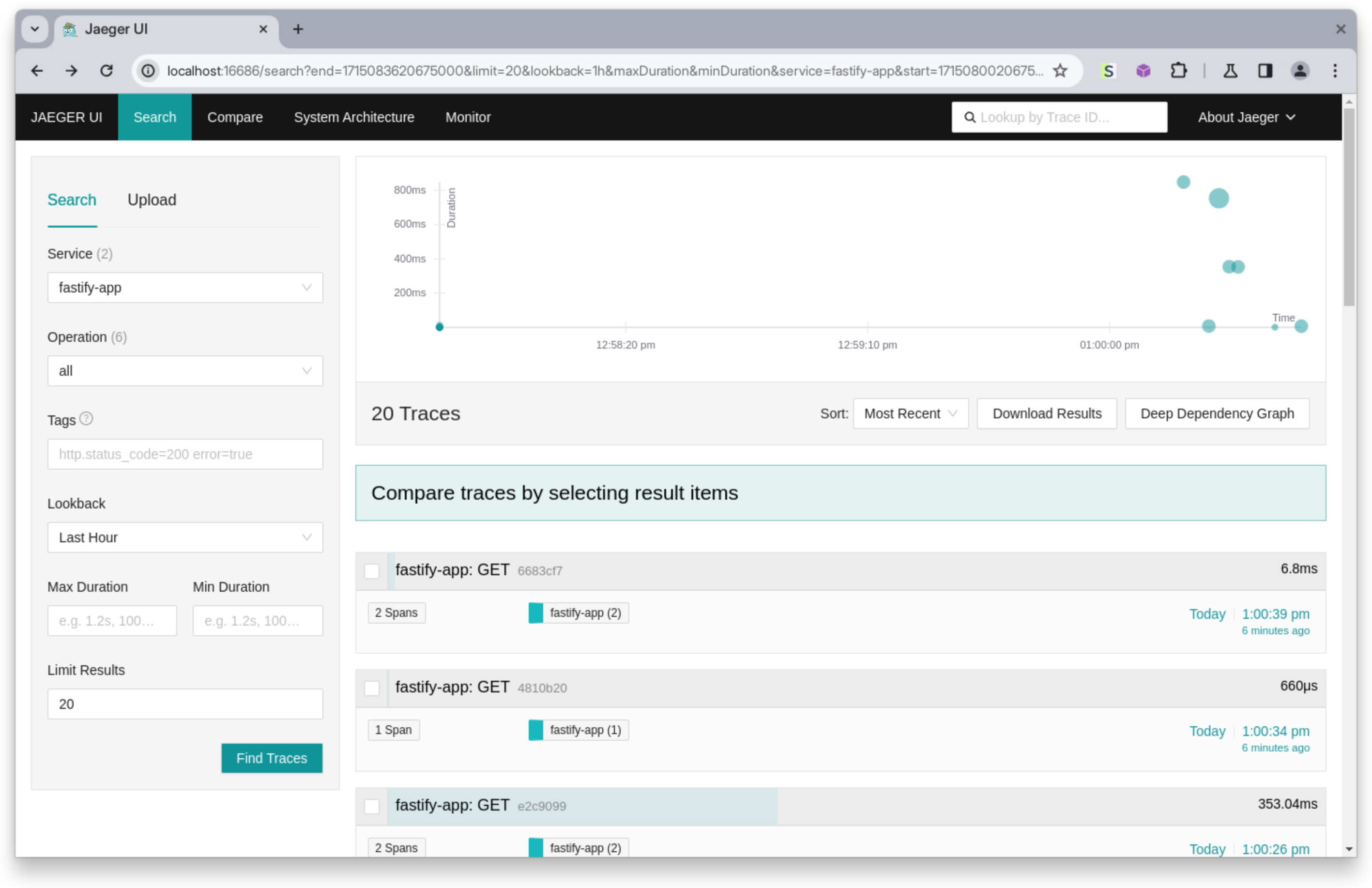This screenshot has width=1372, height=888.
Task: Open the Sort dropdown Most Recent
Action: click(910, 413)
